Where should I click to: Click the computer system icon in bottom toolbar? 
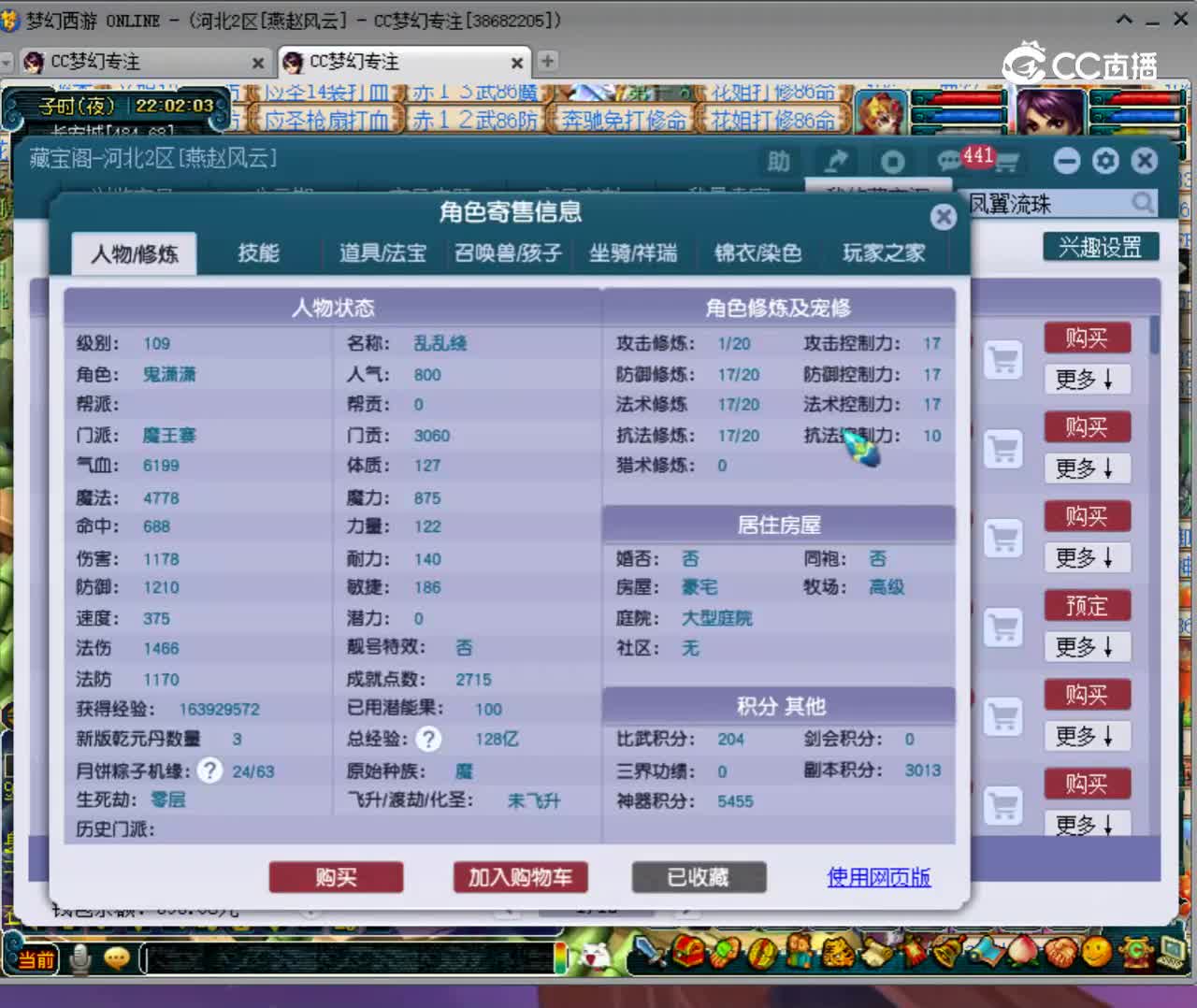click(x=1173, y=952)
